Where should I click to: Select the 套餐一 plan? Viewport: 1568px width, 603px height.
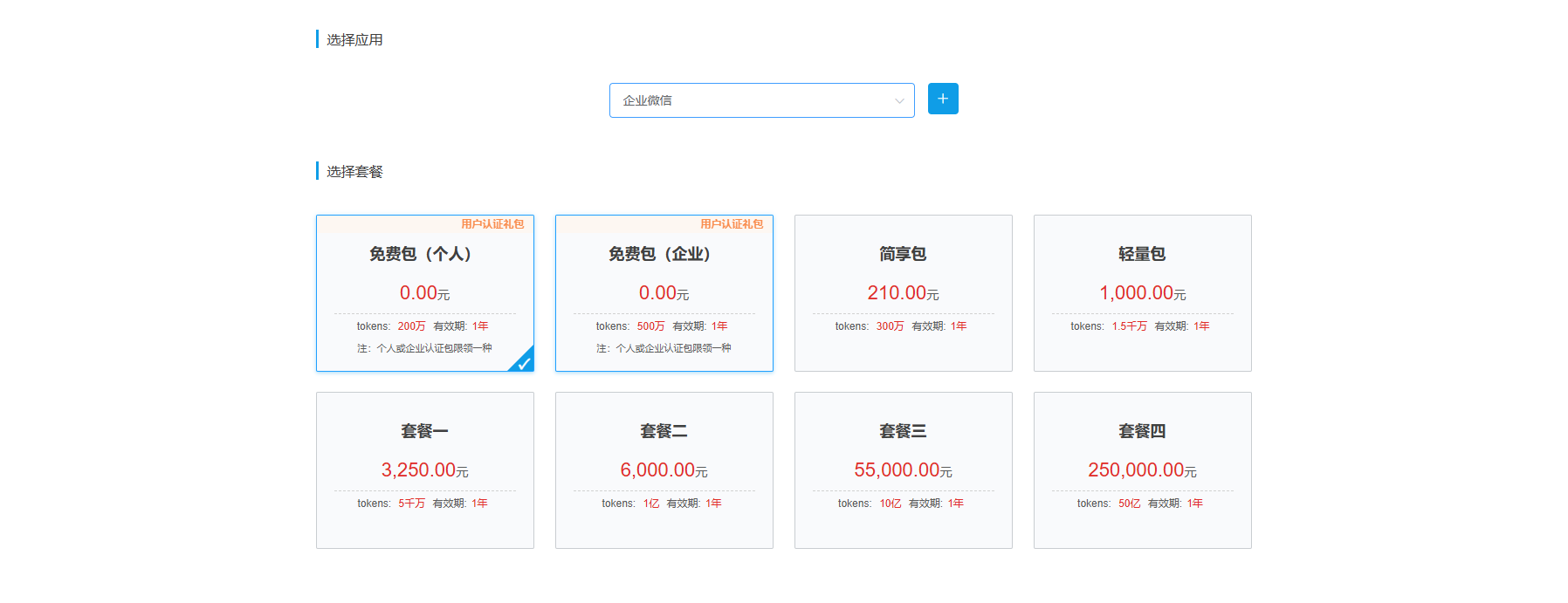tap(424, 469)
